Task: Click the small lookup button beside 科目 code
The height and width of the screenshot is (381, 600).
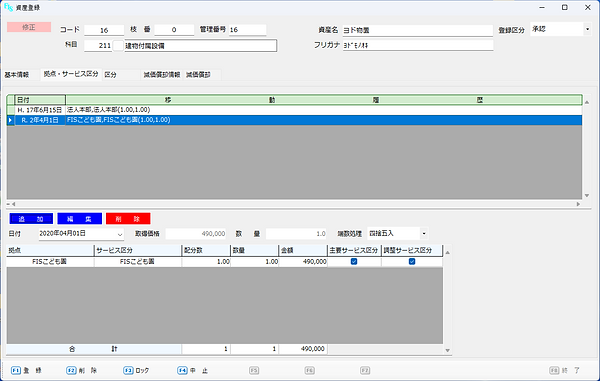Action: (118, 46)
